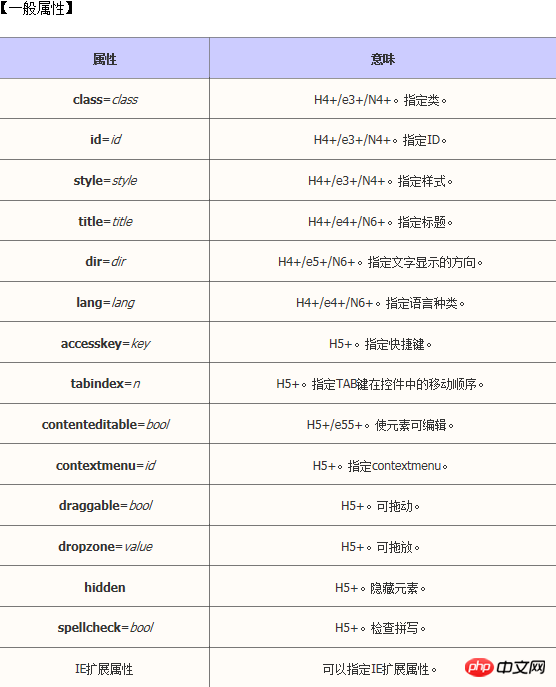Click the IE扩展属性 attribute cell
The image size is (556, 687).
click(x=105, y=669)
